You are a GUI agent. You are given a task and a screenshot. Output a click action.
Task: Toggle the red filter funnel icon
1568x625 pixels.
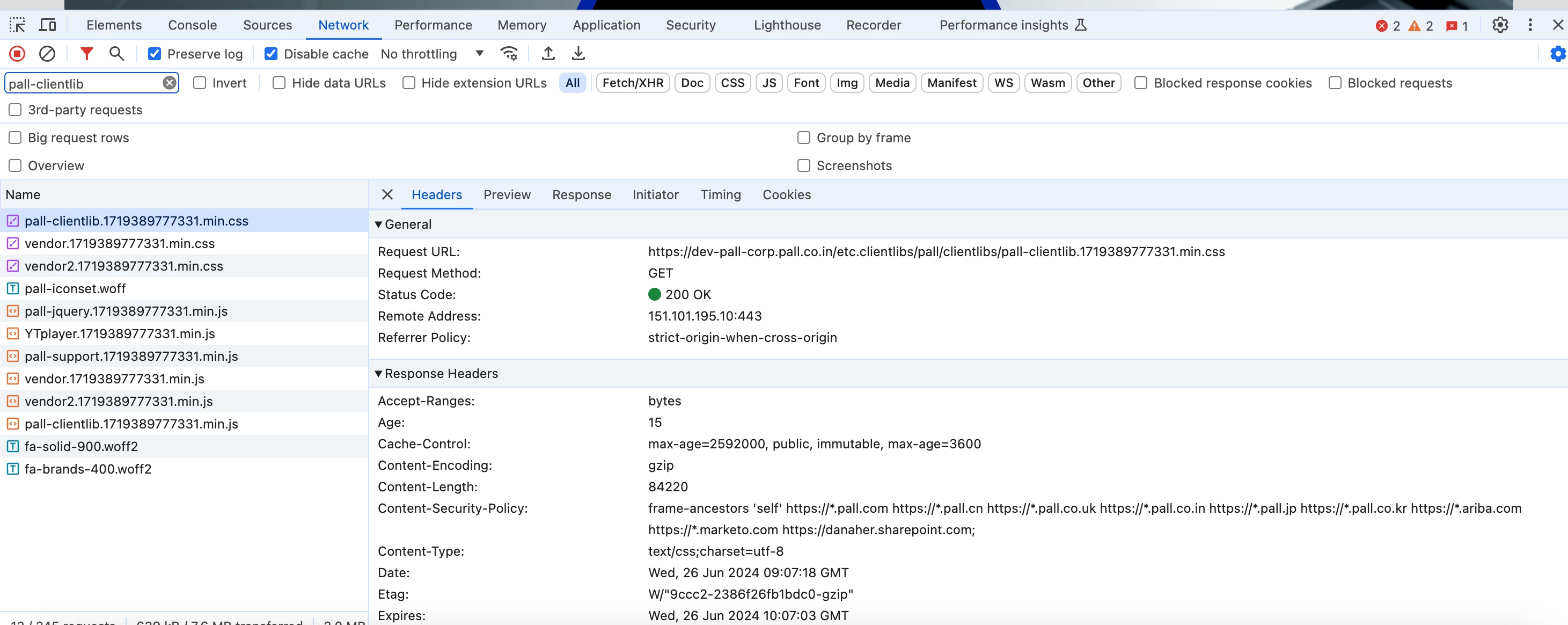[x=86, y=54]
